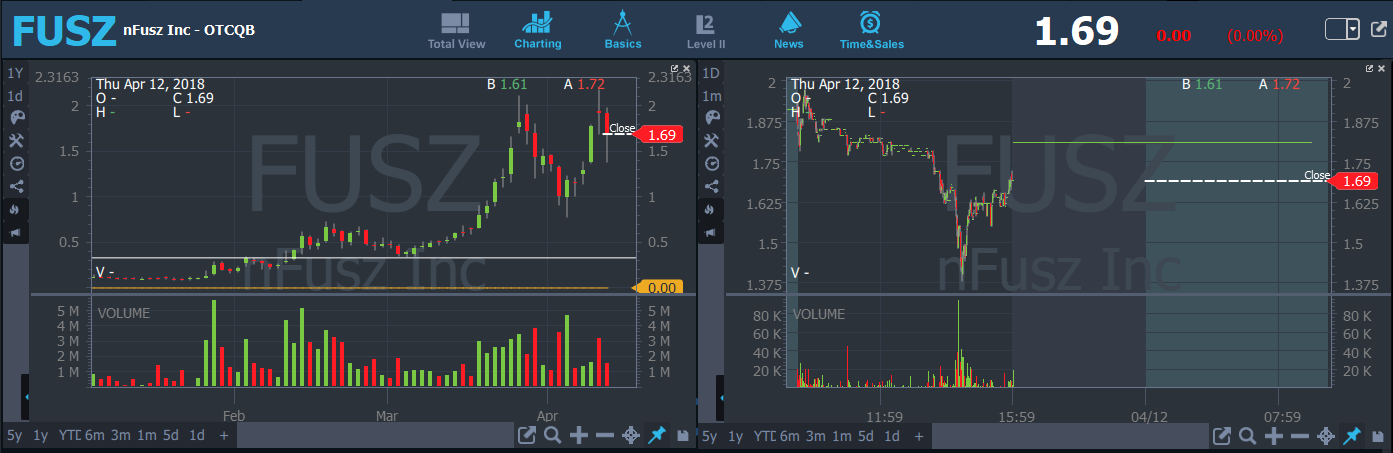
Task: Click the FUSZ ticker symbol
Action: tap(64, 31)
